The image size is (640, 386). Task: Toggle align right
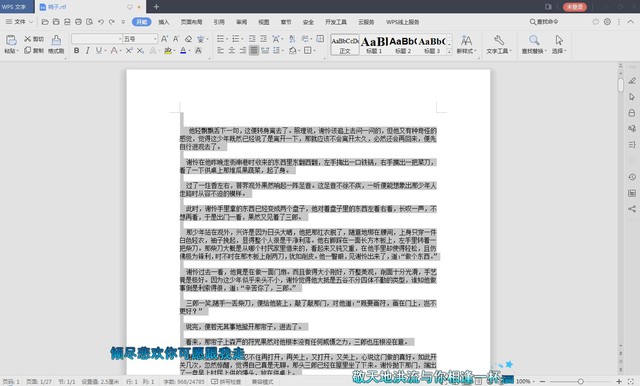[x=242, y=51]
